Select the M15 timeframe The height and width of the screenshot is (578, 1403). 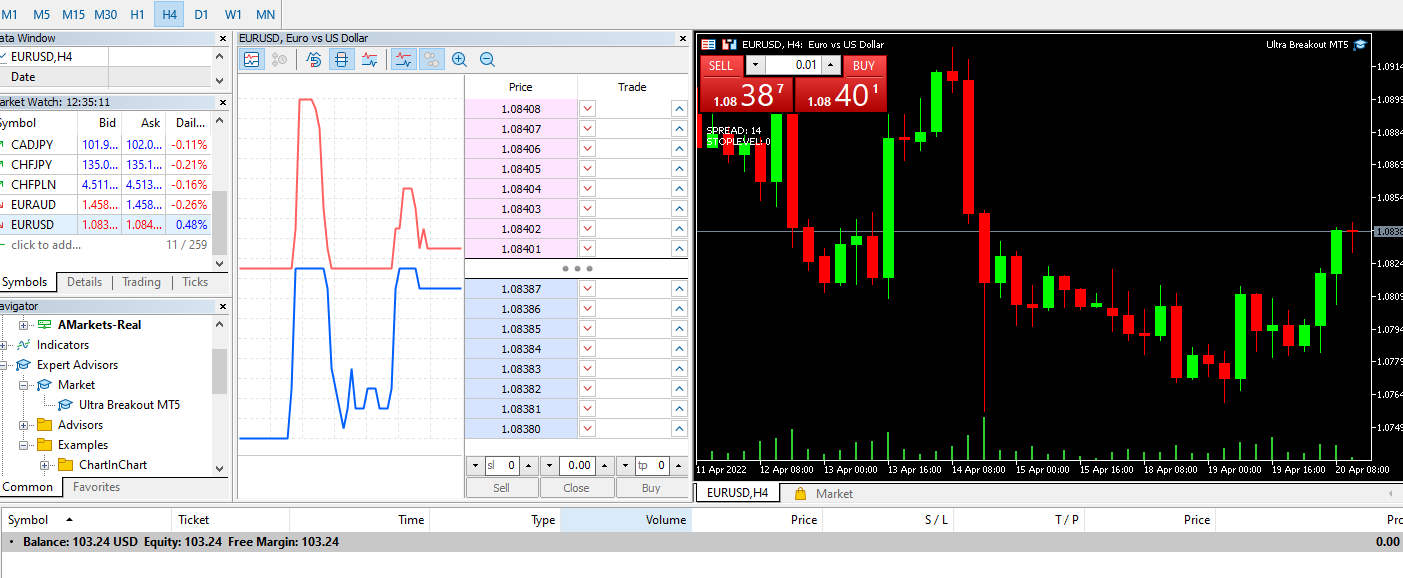pos(73,14)
